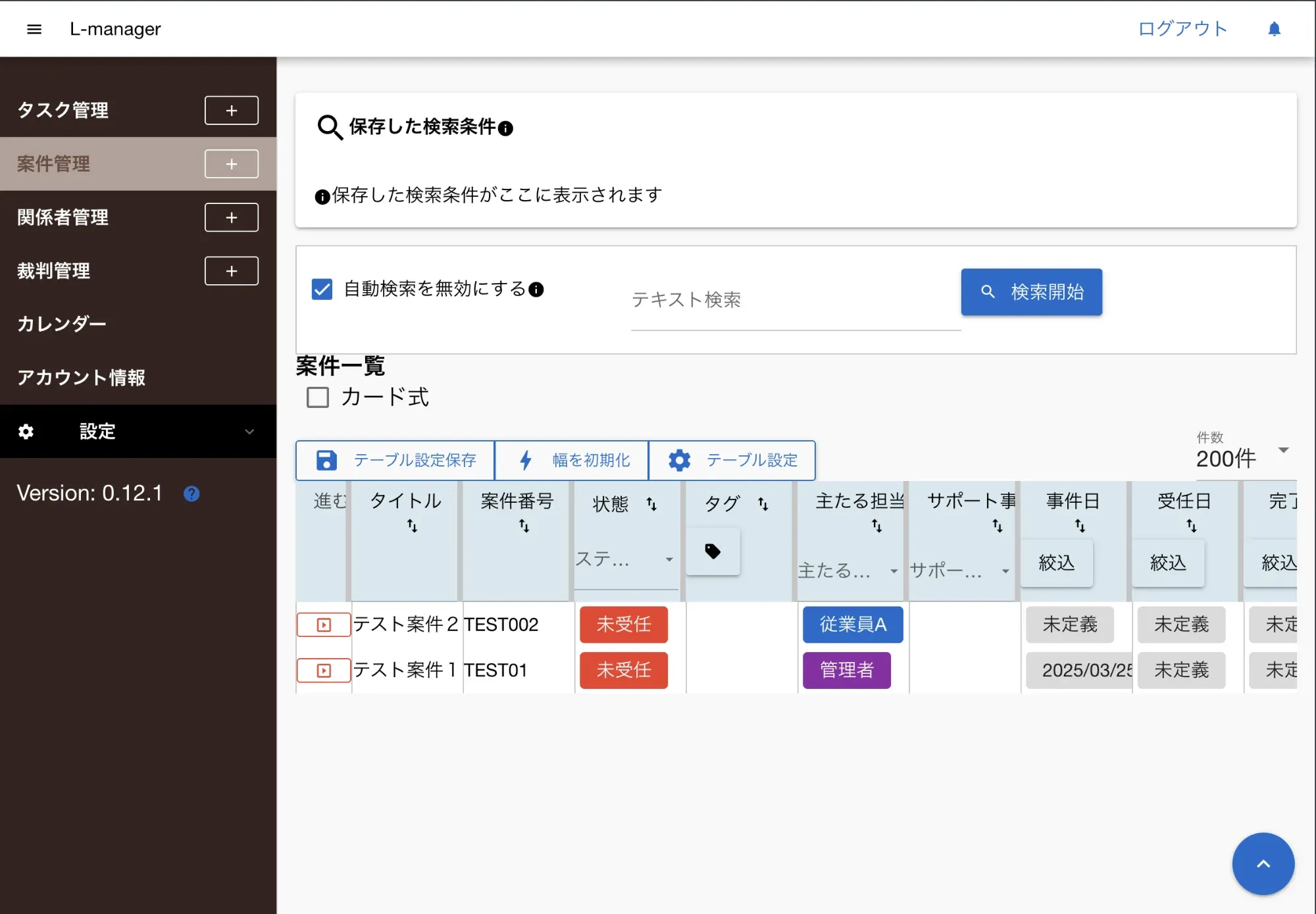Click the notification bell icon

(x=1274, y=29)
